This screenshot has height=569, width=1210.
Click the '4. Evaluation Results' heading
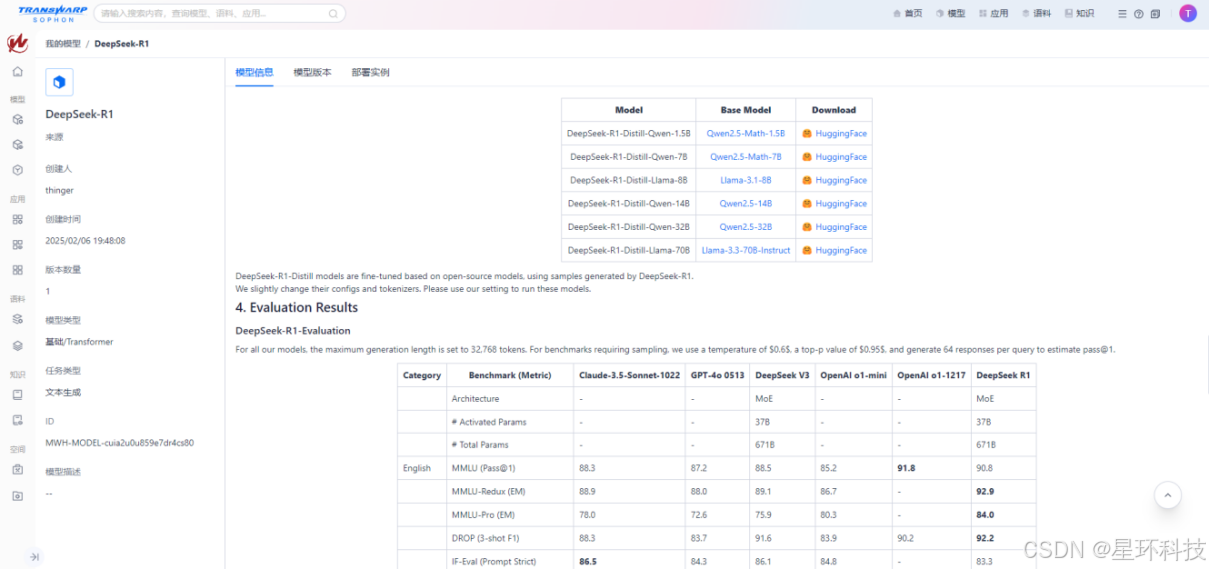pyautogui.click(x=296, y=307)
